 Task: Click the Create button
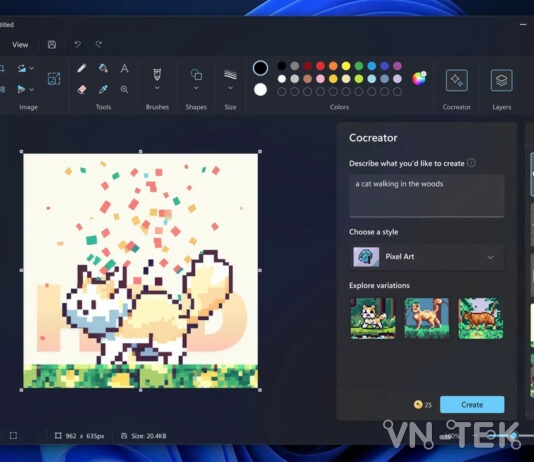[x=472, y=404]
